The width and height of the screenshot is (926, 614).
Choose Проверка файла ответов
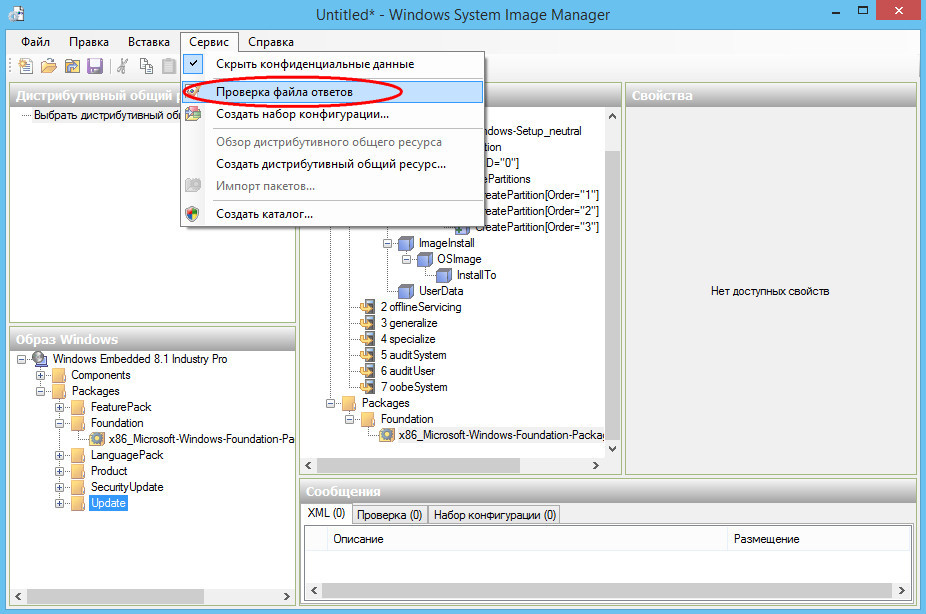tap(332, 92)
